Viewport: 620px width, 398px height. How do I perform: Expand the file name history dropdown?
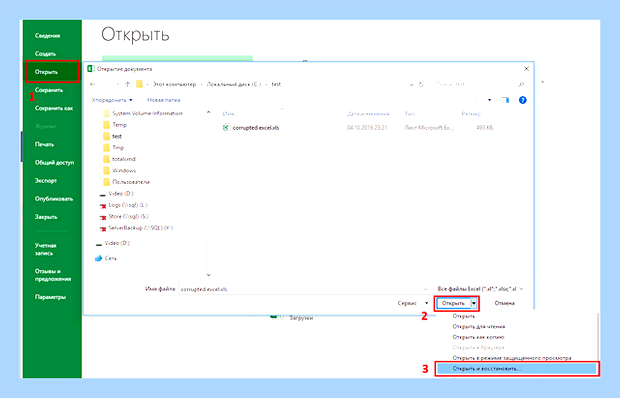426,289
